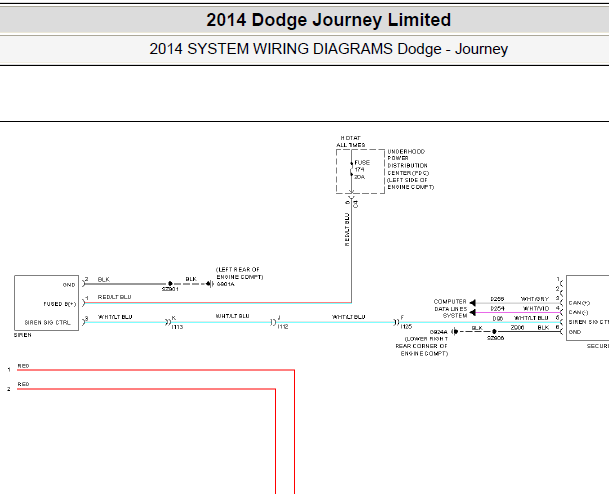This screenshot has width=609, height=494.
Task: Click the 'D96' circuit label
Action: (x=498, y=318)
